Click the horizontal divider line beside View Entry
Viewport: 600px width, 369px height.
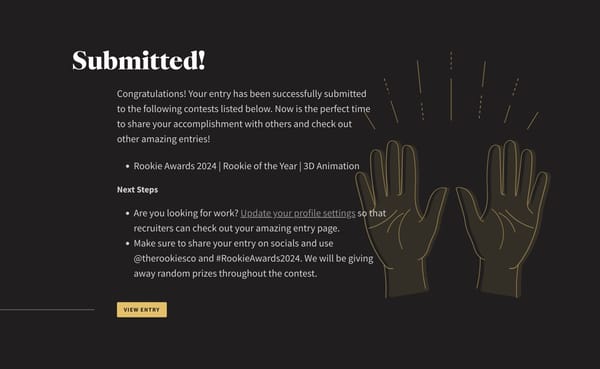47,309
